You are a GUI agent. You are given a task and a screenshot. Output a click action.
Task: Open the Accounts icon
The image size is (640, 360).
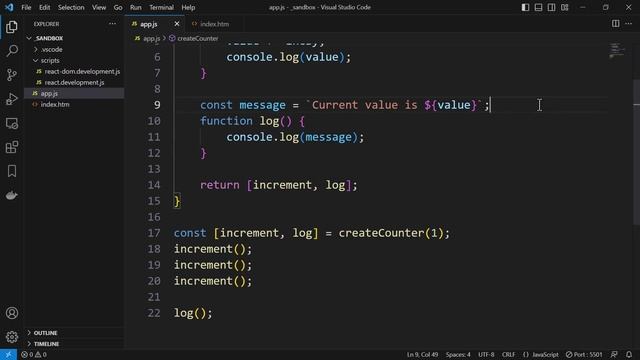12,313
